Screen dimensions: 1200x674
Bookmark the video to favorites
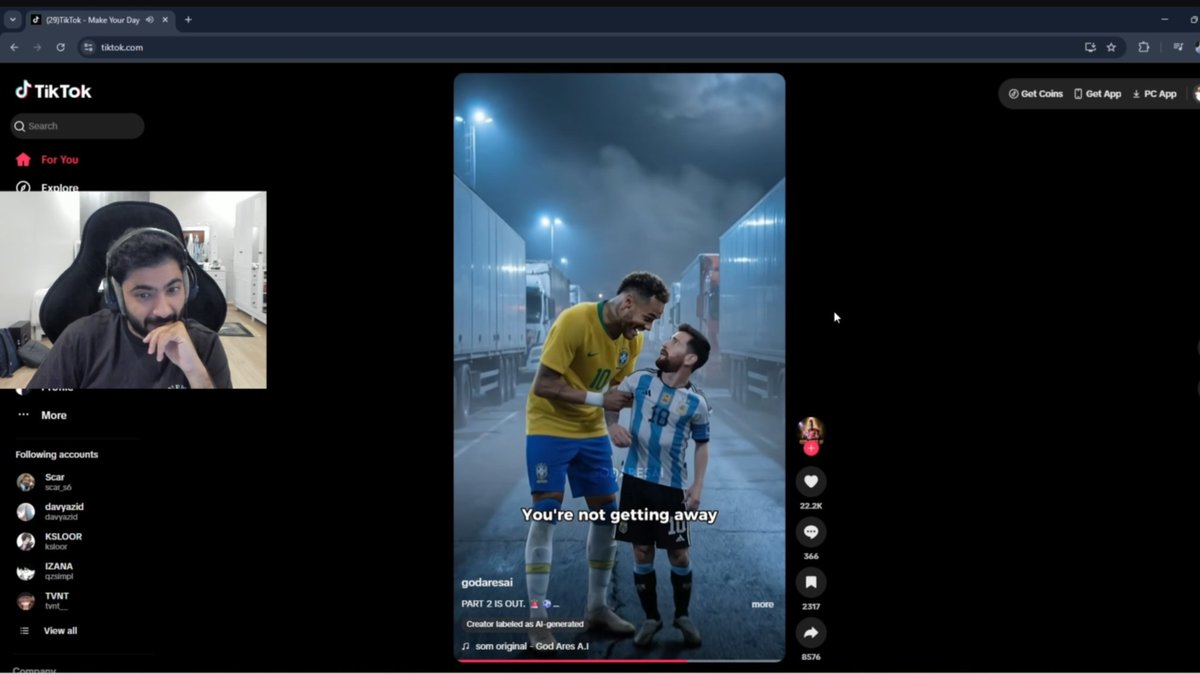(x=811, y=582)
